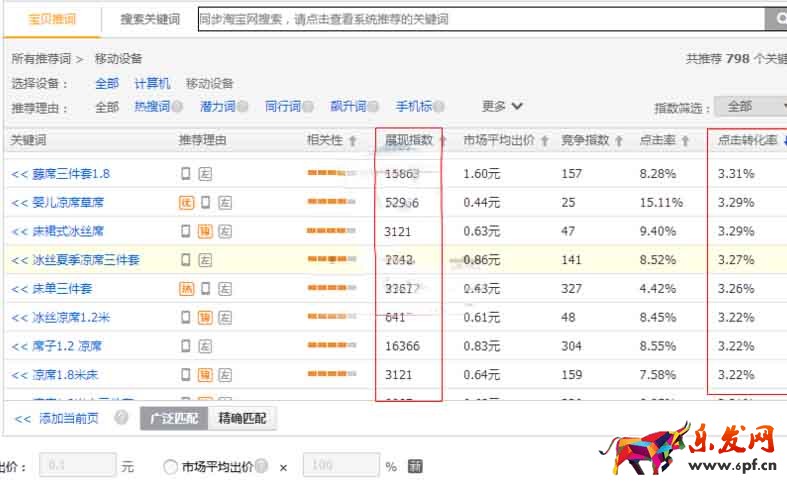Switch to 搜索关键词 tab
Screen dimensions: 787x486
(149, 19)
